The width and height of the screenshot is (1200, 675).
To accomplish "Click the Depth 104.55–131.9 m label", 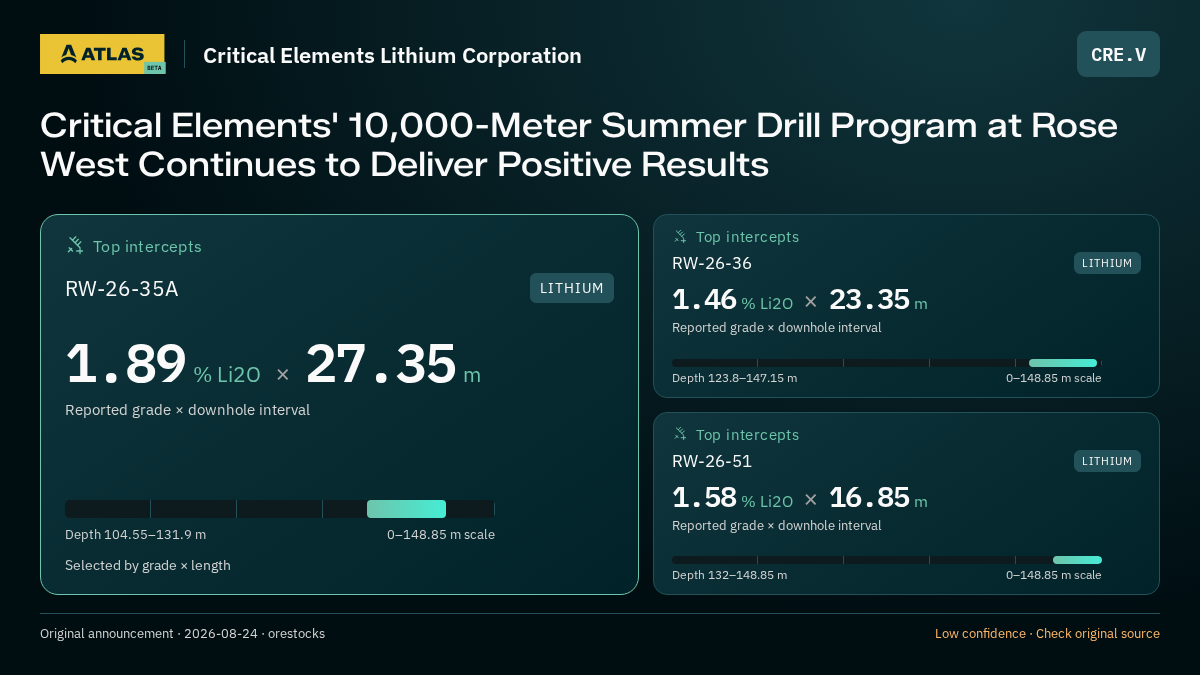I will tap(135, 535).
